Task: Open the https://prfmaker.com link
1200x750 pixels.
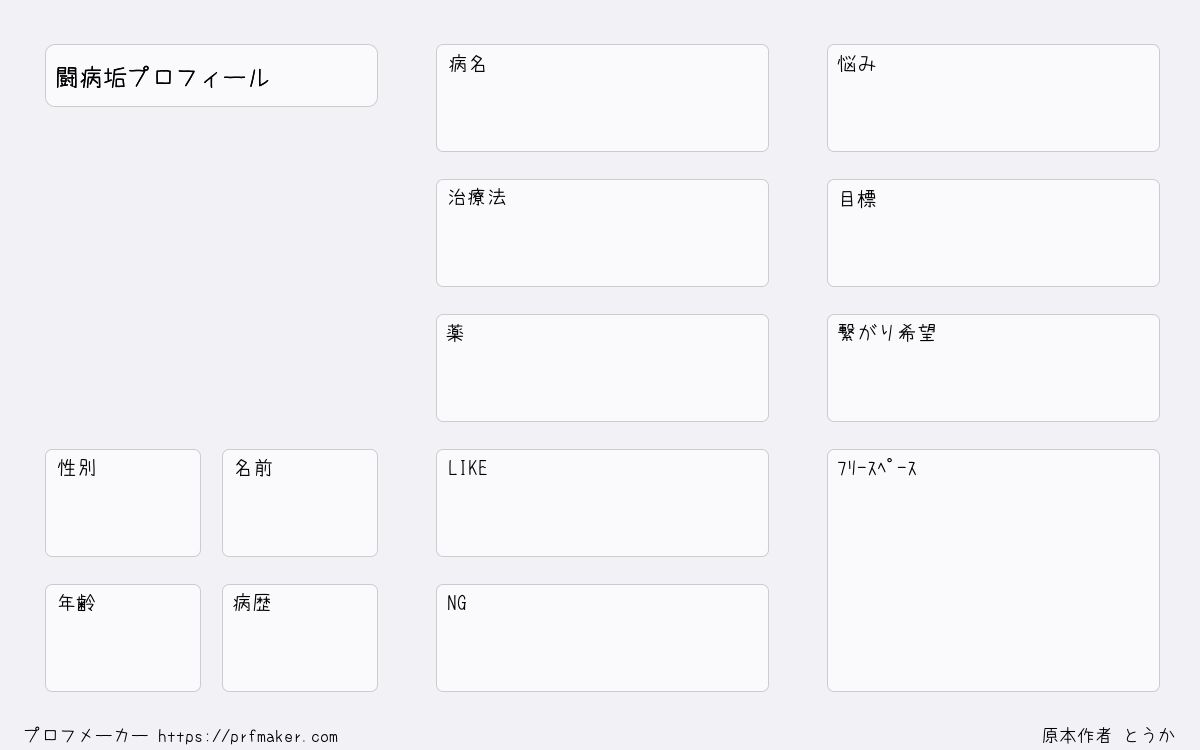Action: point(248,736)
